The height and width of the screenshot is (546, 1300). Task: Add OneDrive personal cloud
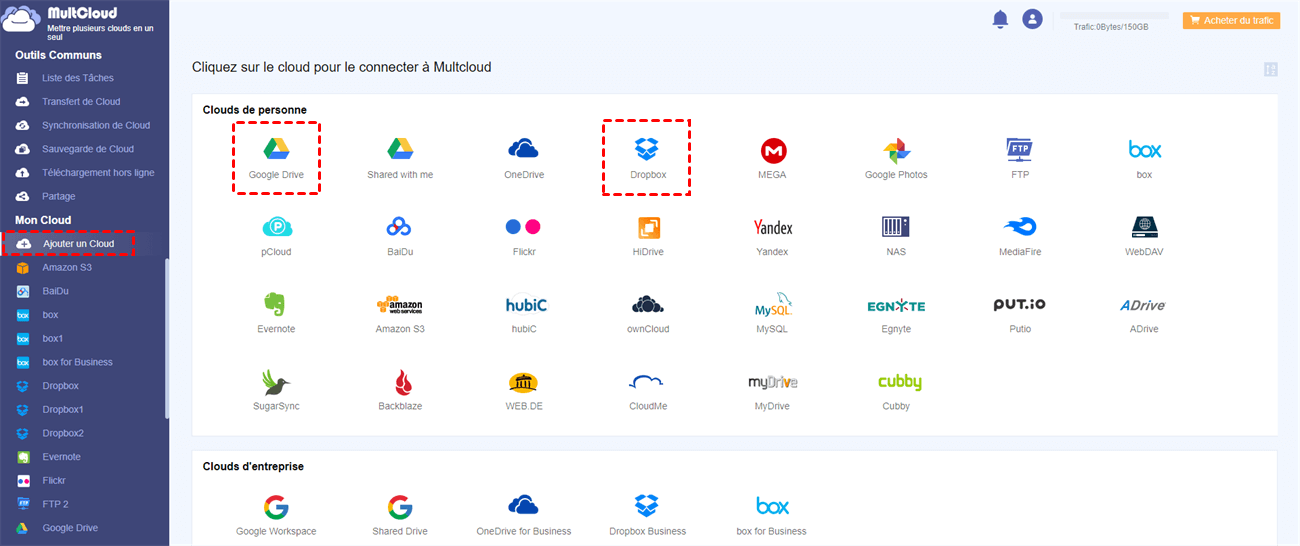click(x=524, y=150)
